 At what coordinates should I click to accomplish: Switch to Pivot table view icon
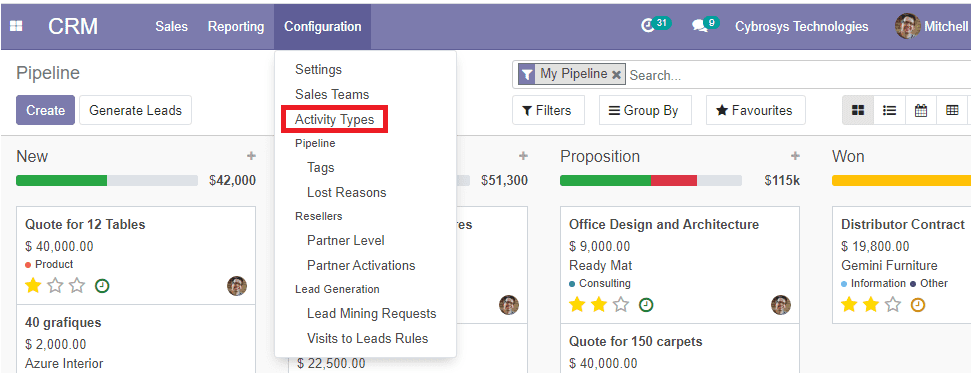pos(952,110)
